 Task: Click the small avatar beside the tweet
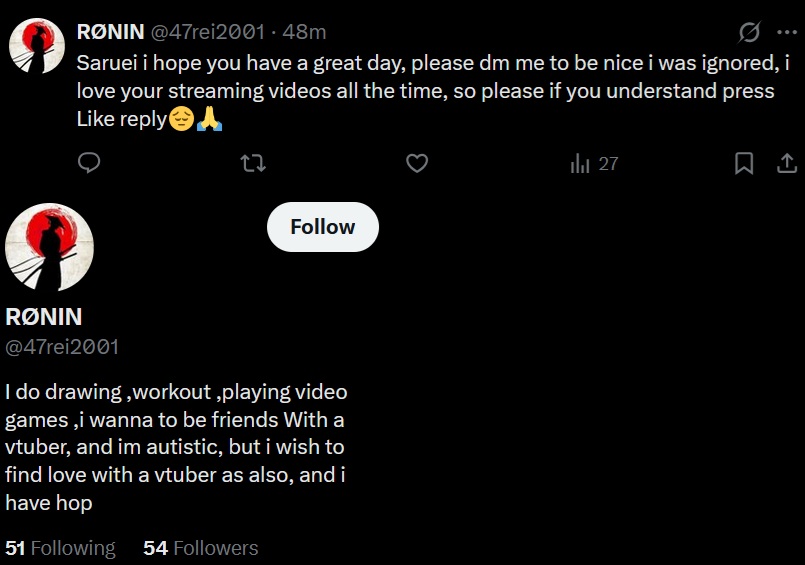(x=38, y=46)
